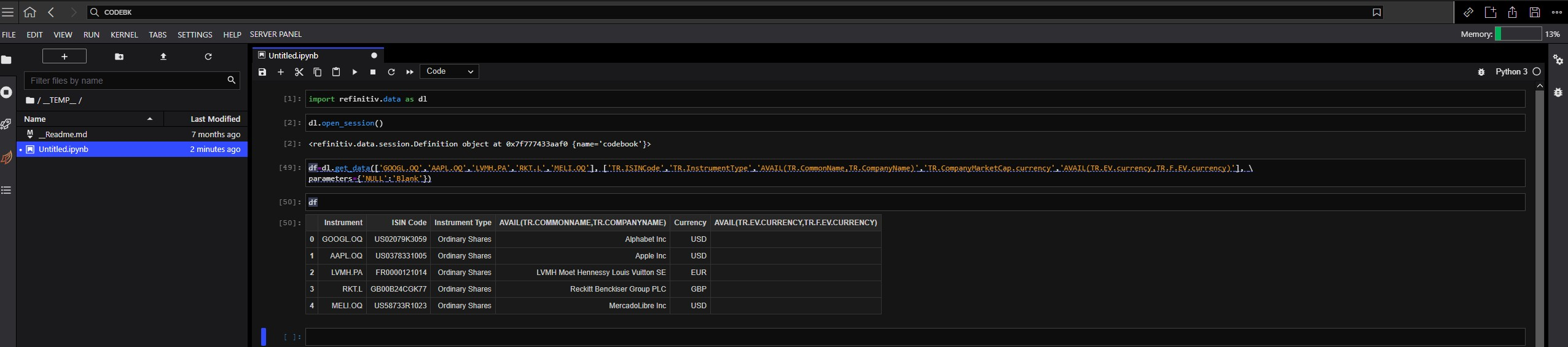The width and height of the screenshot is (1568, 347).
Task: Navigate back with the left arrow
Action: (x=52, y=12)
